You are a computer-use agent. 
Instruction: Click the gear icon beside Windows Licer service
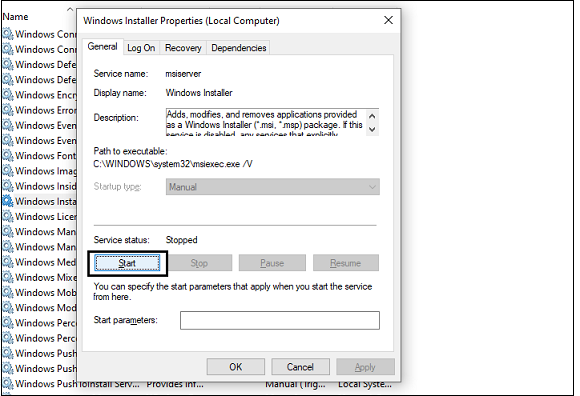8,216
